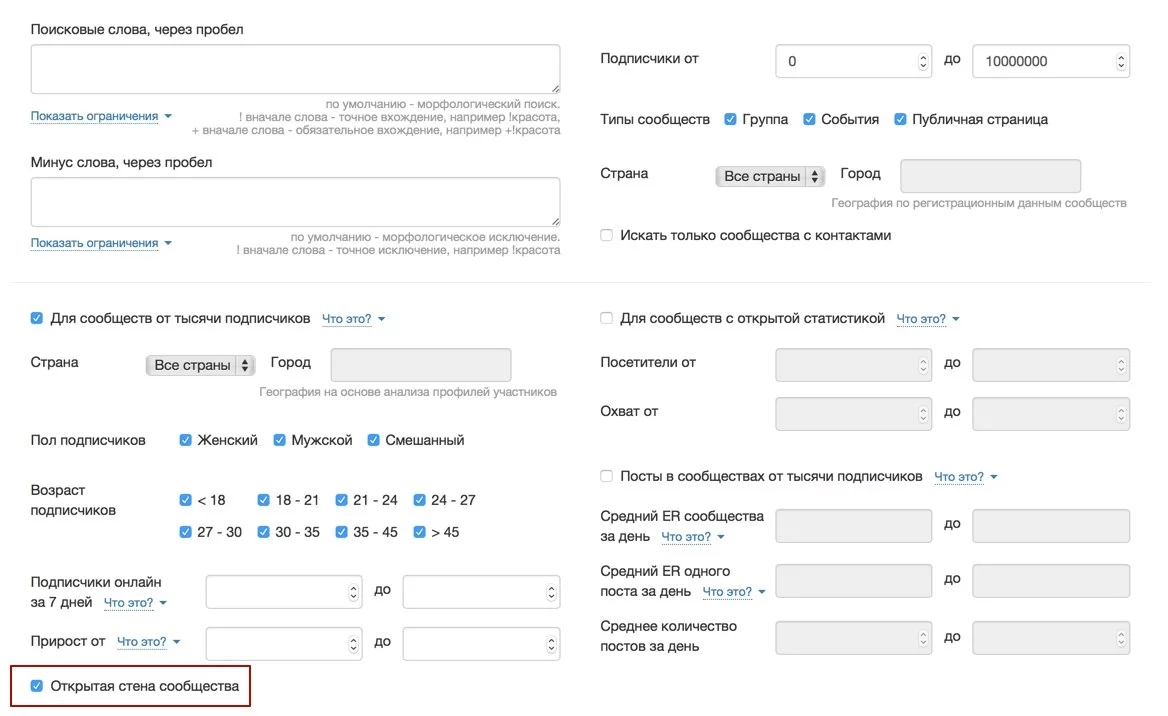
Task: Enable 'Искать только сообщества с контактами'
Action: click(x=606, y=235)
